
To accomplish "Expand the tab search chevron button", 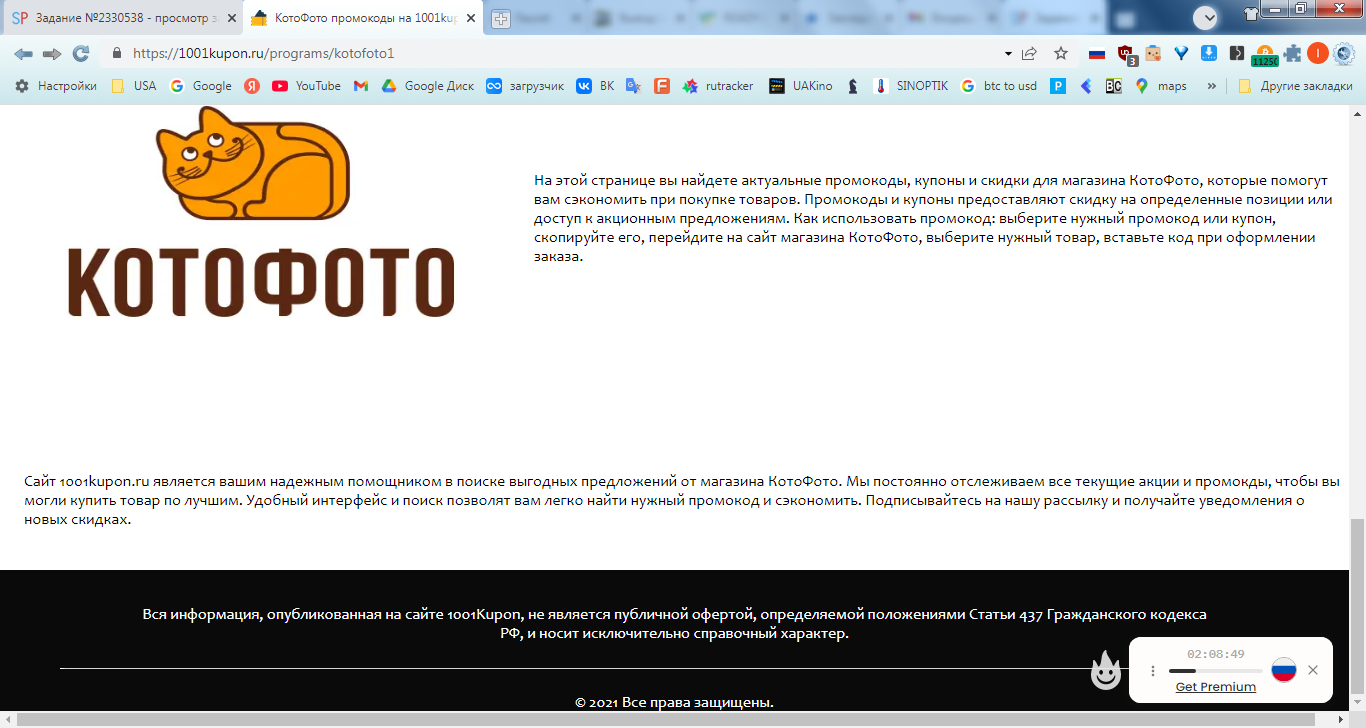I will pyautogui.click(x=1206, y=17).
